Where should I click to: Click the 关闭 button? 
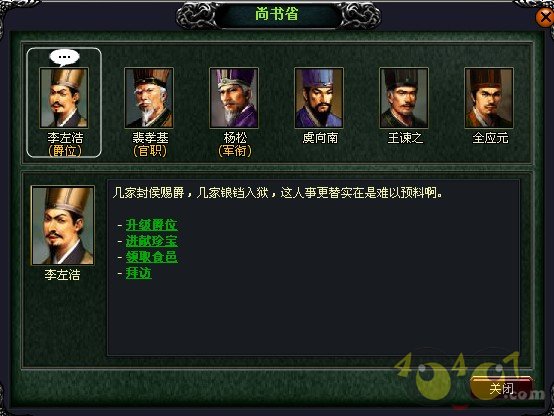[x=502, y=388]
